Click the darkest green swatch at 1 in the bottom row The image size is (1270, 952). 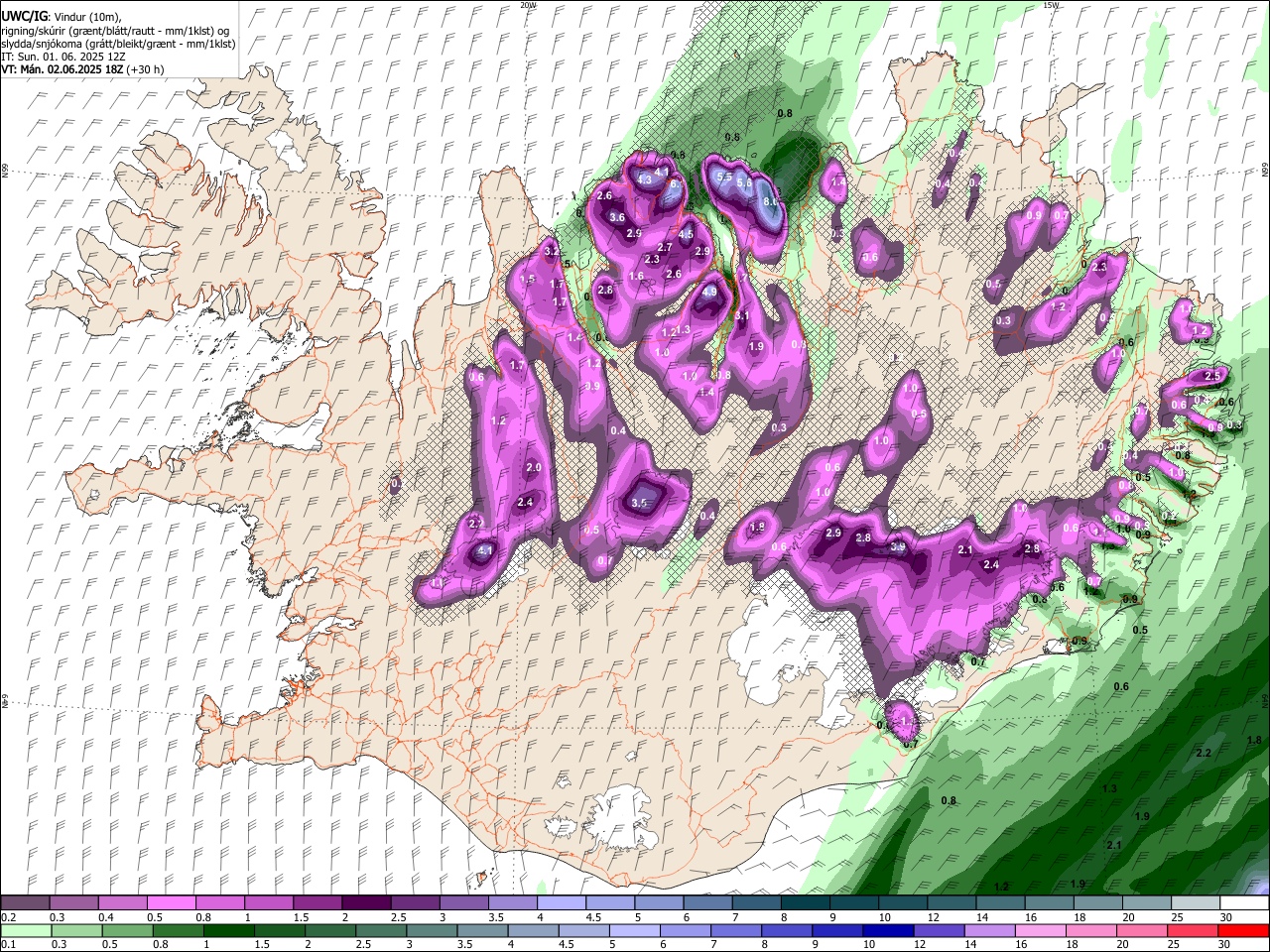tap(228, 931)
